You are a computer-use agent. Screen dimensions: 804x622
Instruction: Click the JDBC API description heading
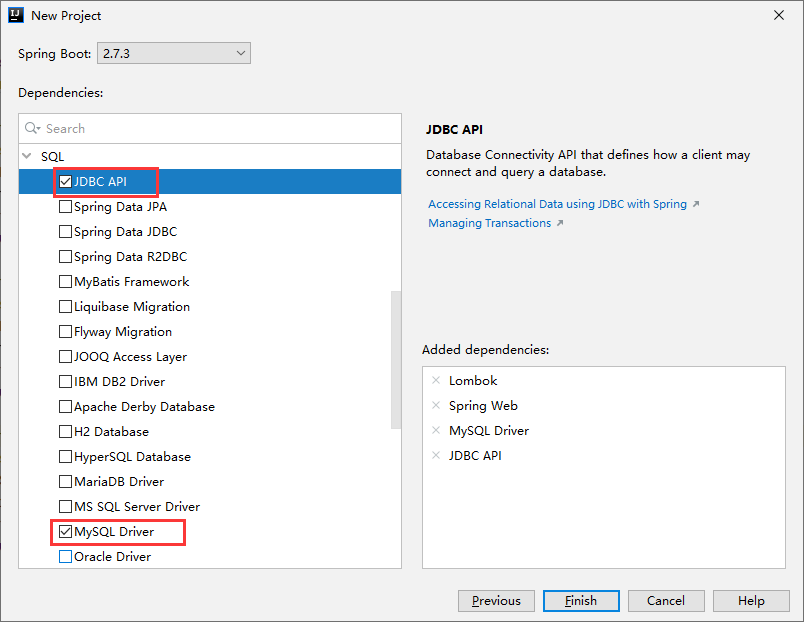(454, 129)
